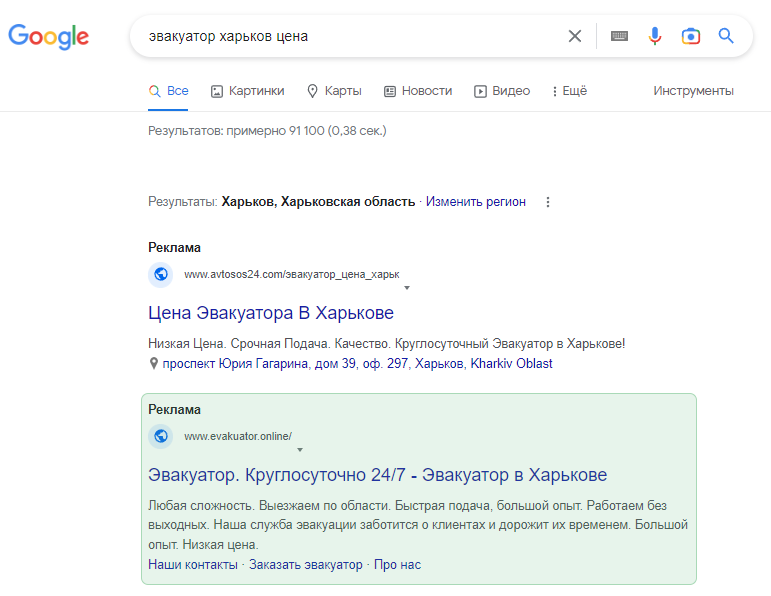This screenshot has width=771, height=596.
Task: Open Цена Эвакуатора В Харькове ad
Action: [270, 313]
